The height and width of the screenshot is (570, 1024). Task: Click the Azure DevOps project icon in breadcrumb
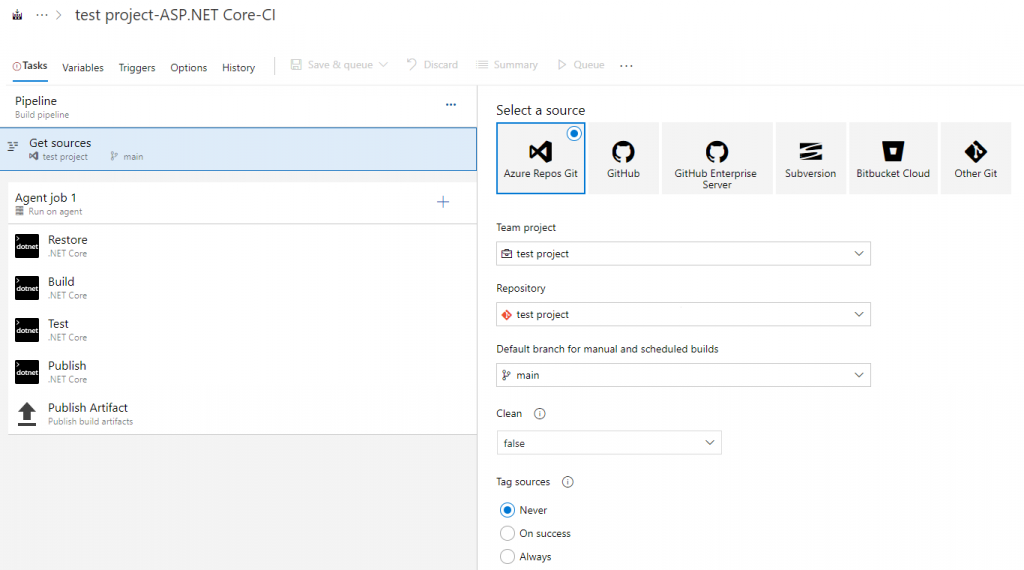(x=18, y=15)
